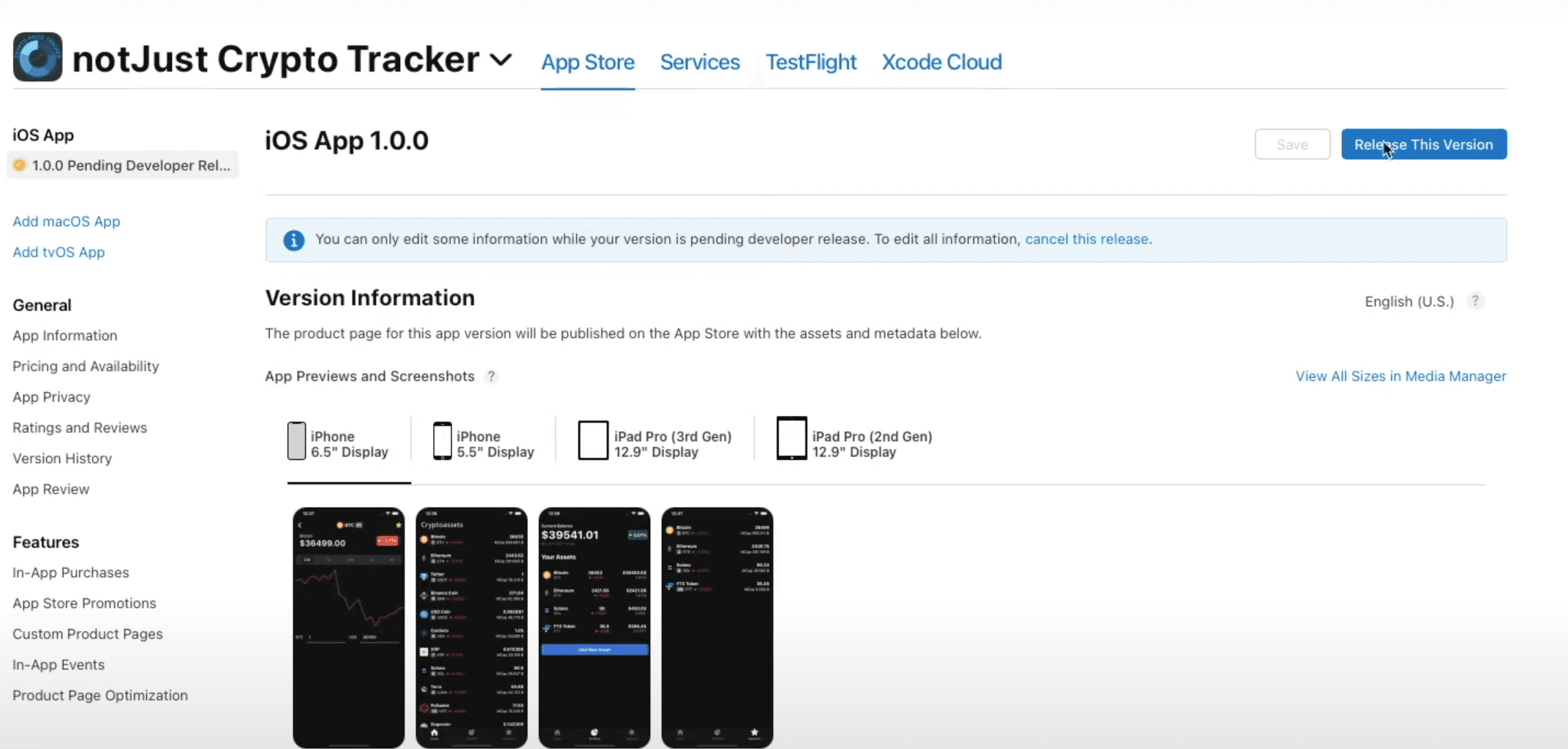
Task: Expand the app switcher chevron dropdown
Action: coord(501,60)
